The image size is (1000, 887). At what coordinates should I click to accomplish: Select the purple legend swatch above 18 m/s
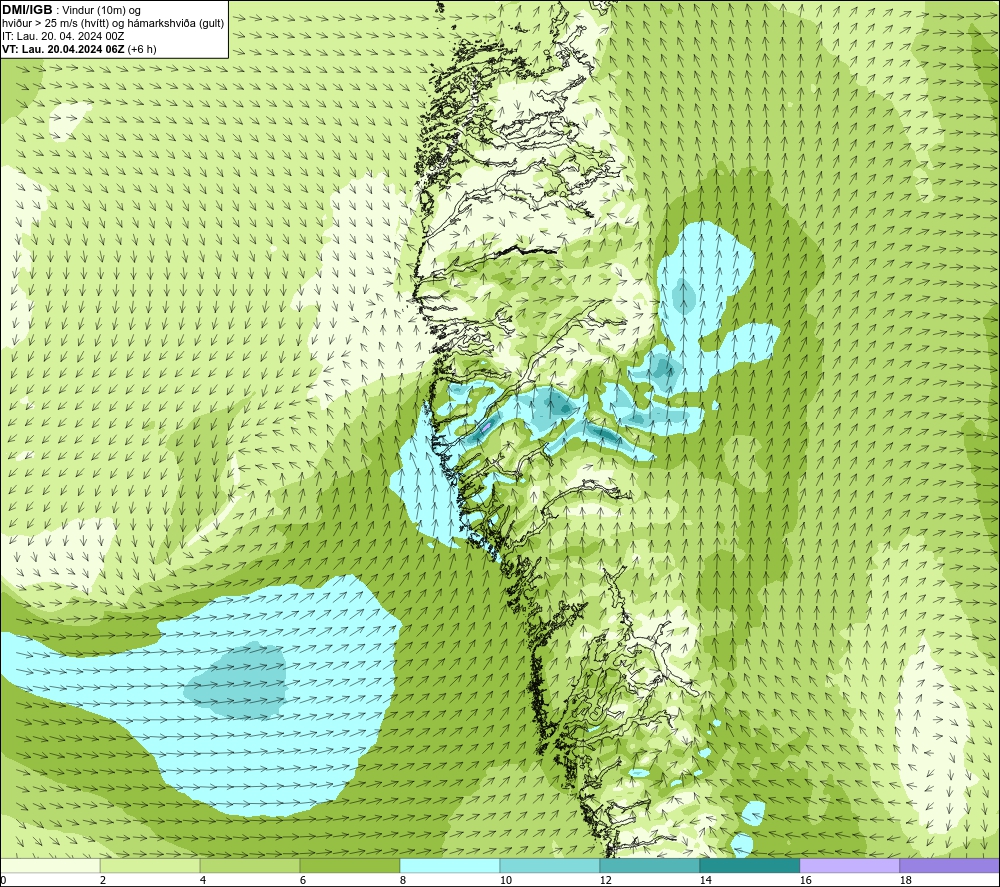coord(950,865)
